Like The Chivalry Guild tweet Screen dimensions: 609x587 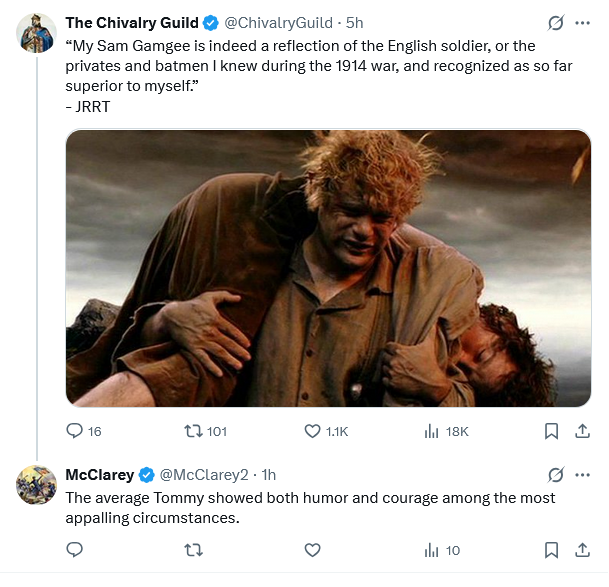coord(312,431)
